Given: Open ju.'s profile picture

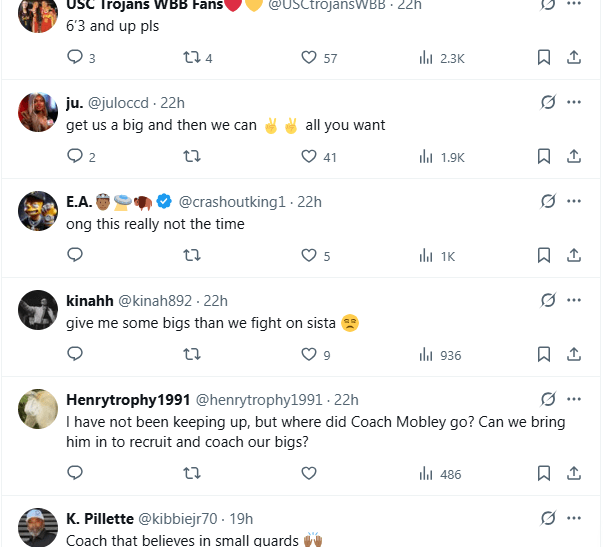Looking at the screenshot, I should pos(38,112).
